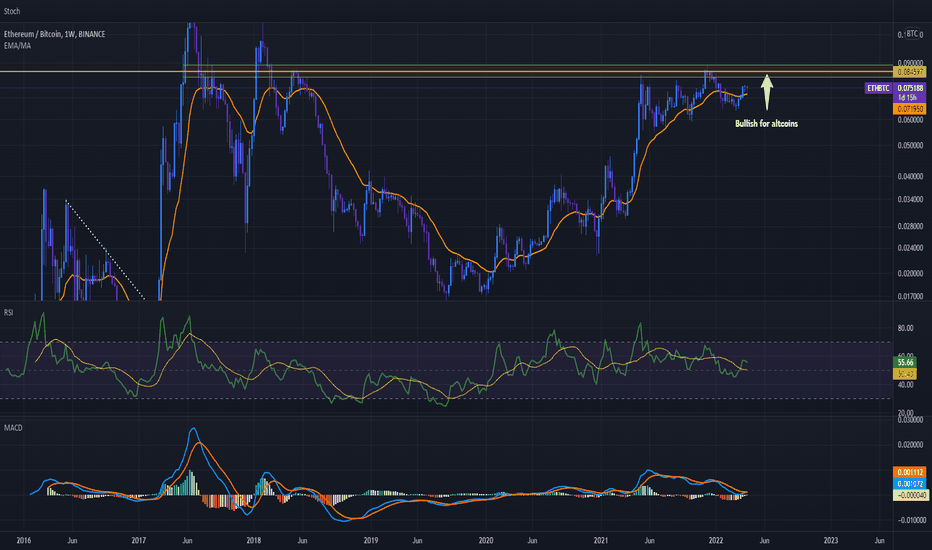Select the MACD pane label
932x550 pixels.
tap(13, 428)
